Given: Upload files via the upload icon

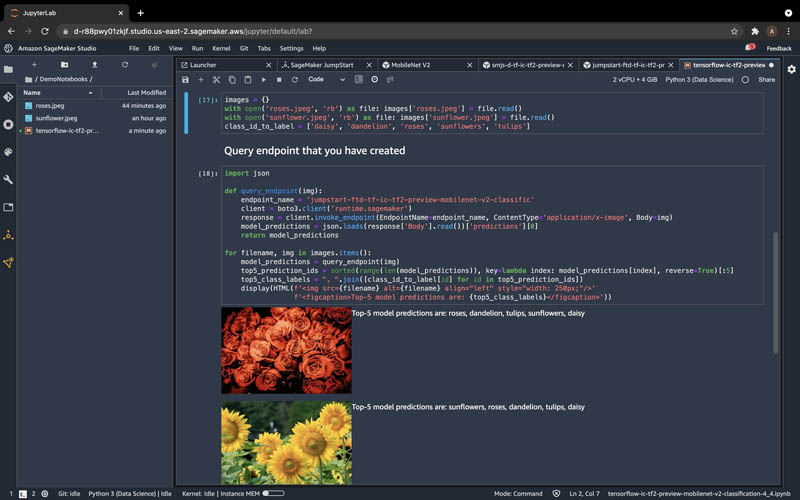Looking at the screenshot, I should click(x=94, y=65).
